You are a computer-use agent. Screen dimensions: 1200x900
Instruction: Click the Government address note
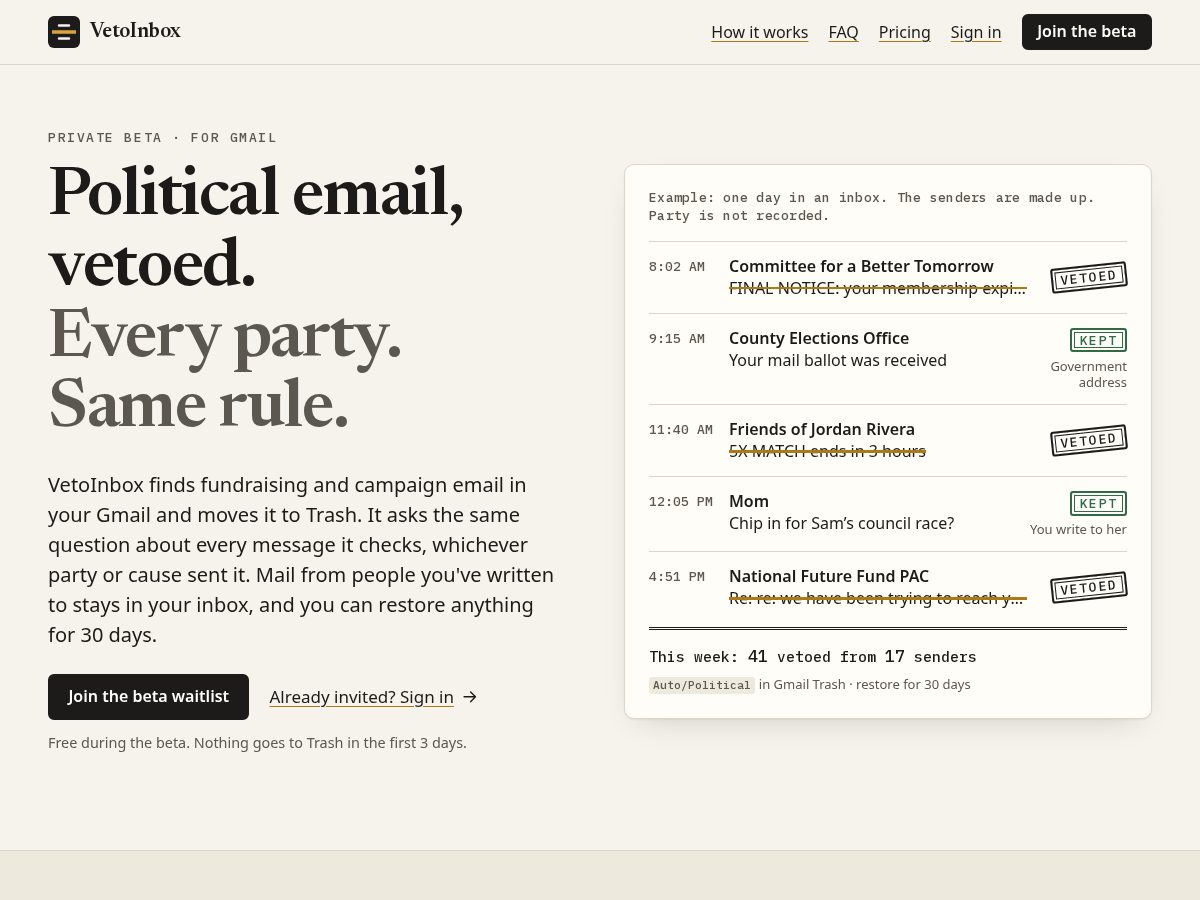(x=1088, y=374)
